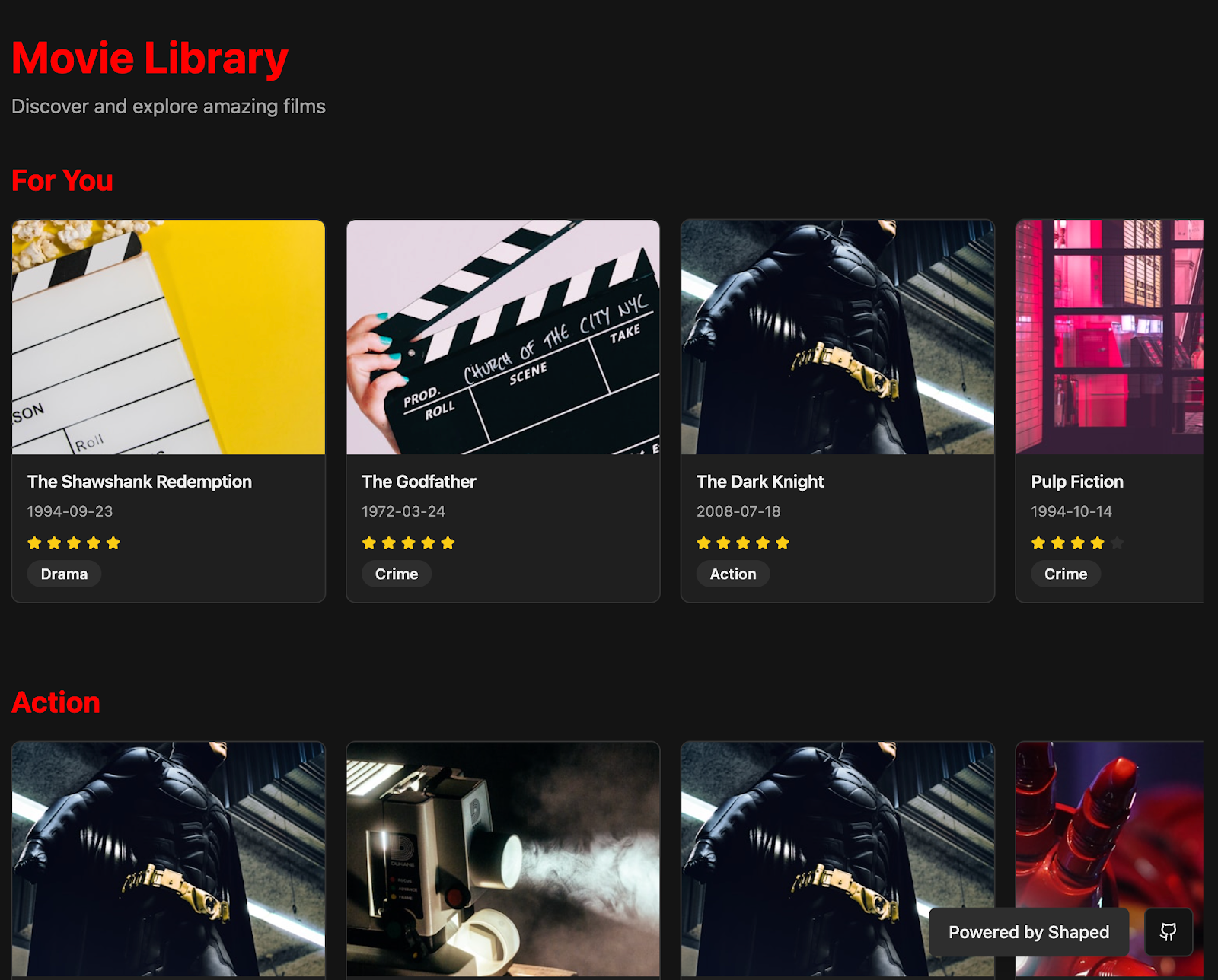Viewport: 1218px width, 980px height.
Task: Click the release date 2008-07-18
Action: pos(738,511)
